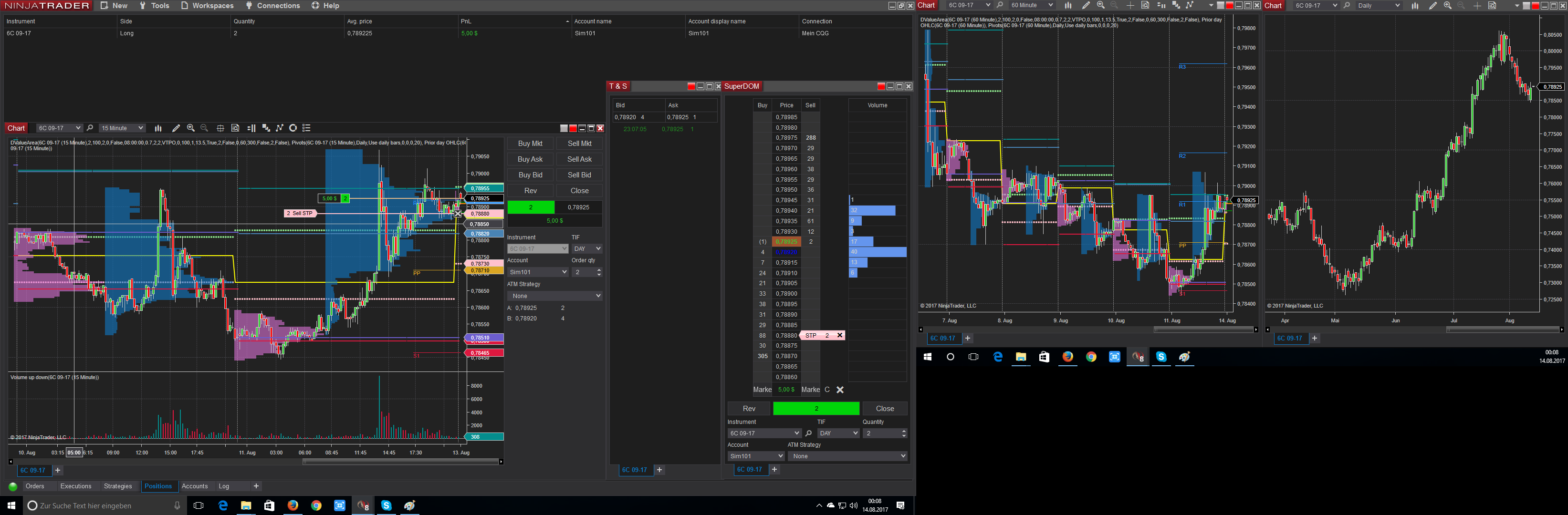Search instrument in SuperDOM
The width and height of the screenshot is (1568, 515).
(809, 433)
